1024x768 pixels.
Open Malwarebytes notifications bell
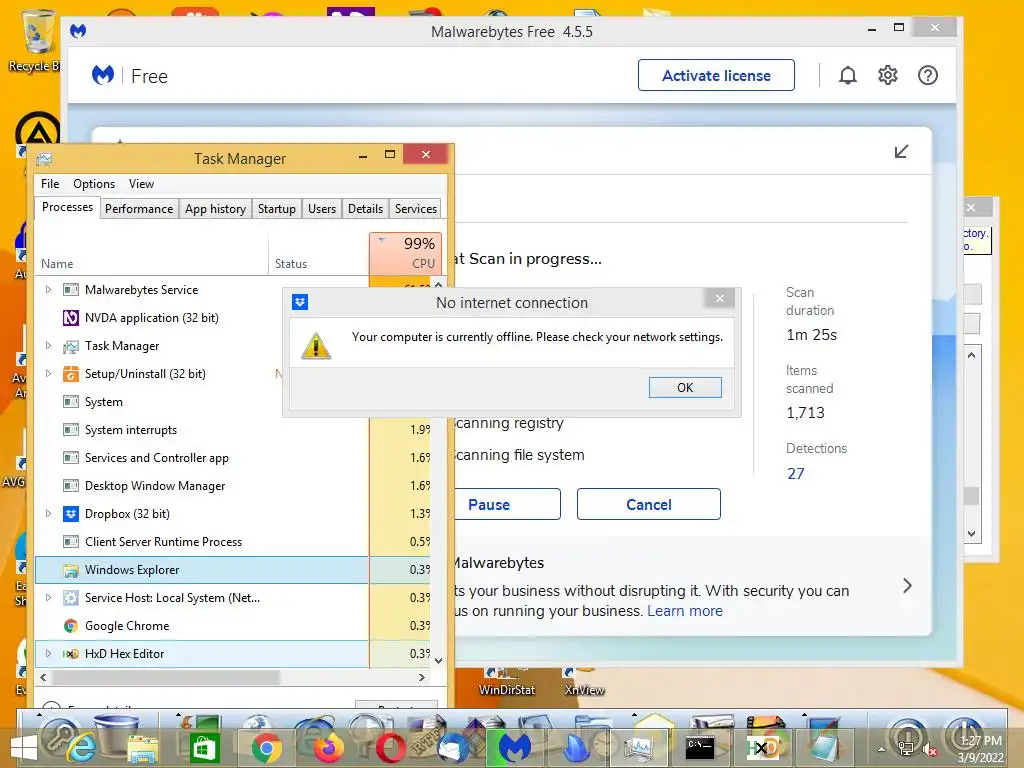847,76
